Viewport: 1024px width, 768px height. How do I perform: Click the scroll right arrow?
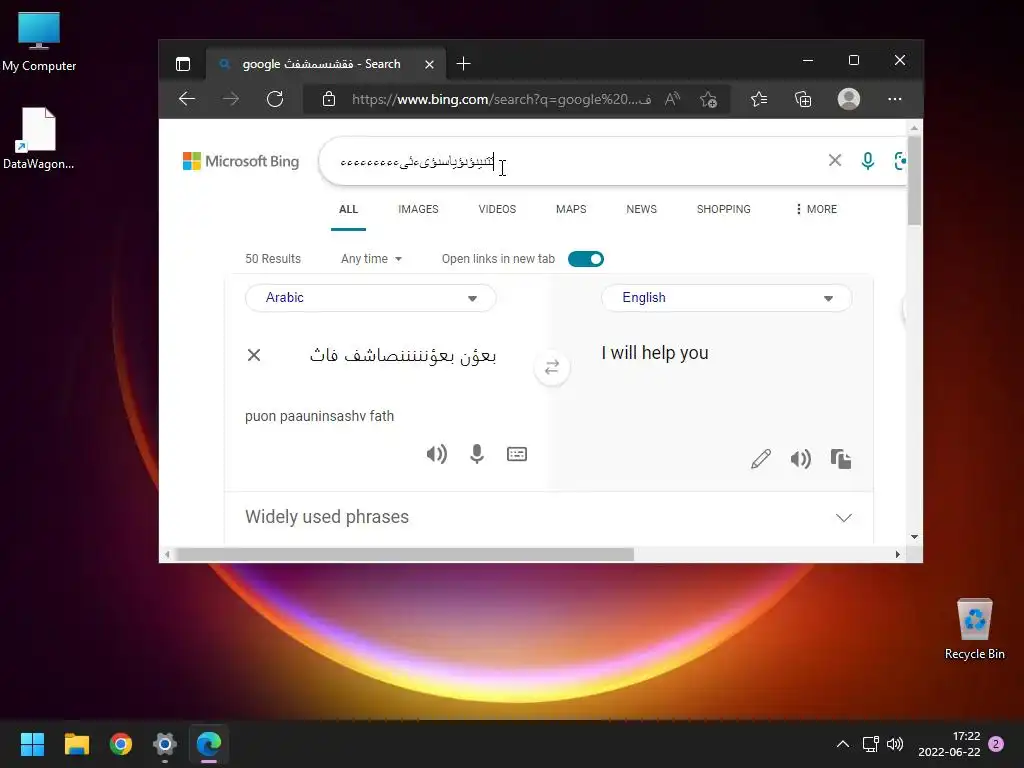click(x=897, y=554)
